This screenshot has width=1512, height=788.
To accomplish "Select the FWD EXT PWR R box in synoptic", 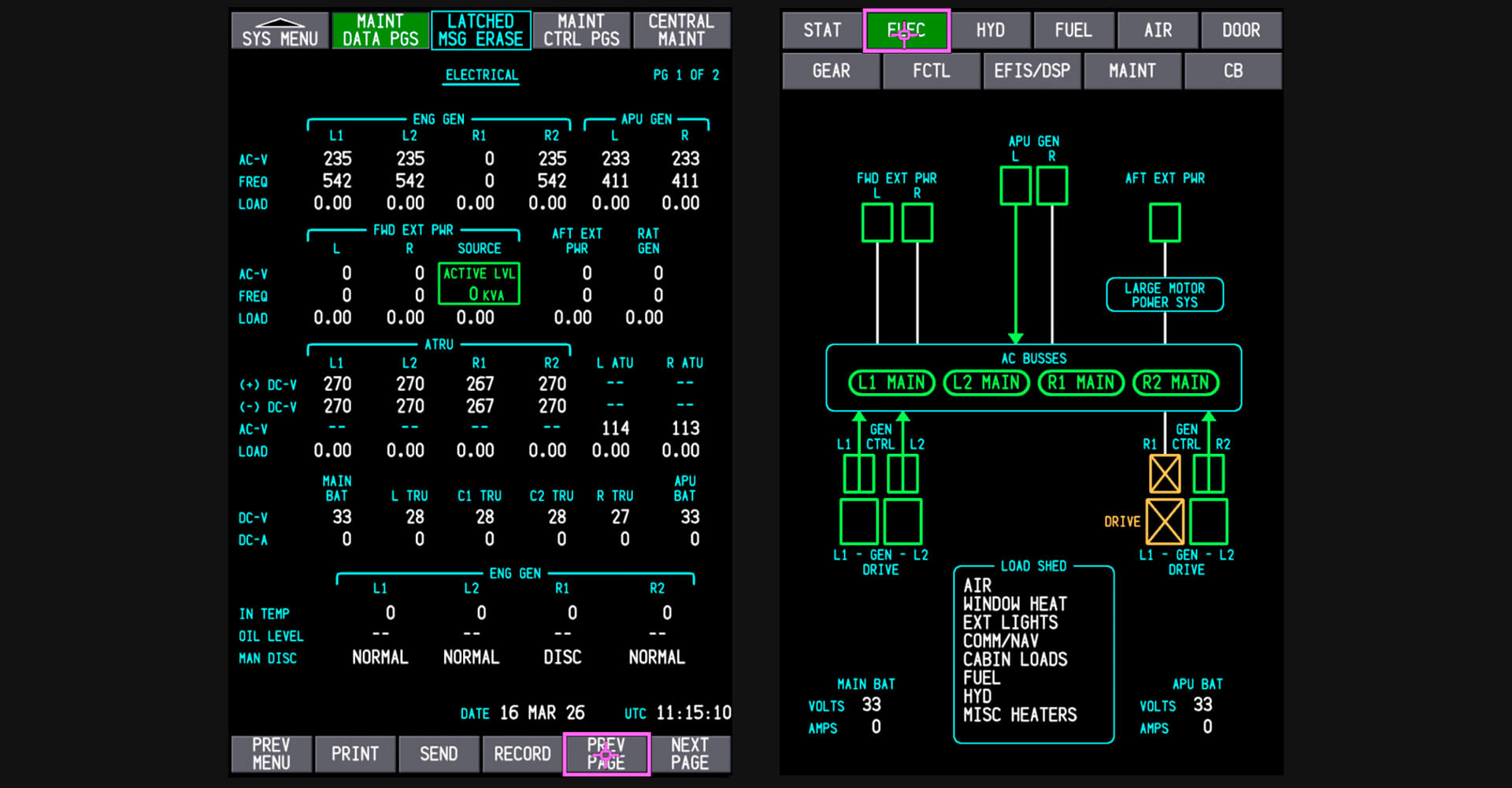I will [x=917, y=223].
